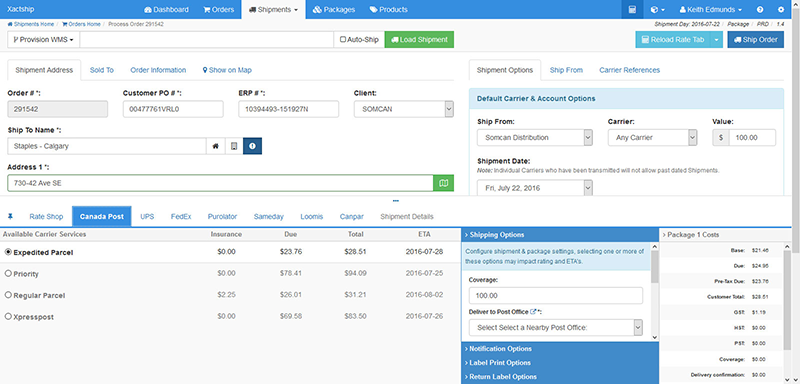Select the Expedited Parcel radio button

[x=8, y=252]
